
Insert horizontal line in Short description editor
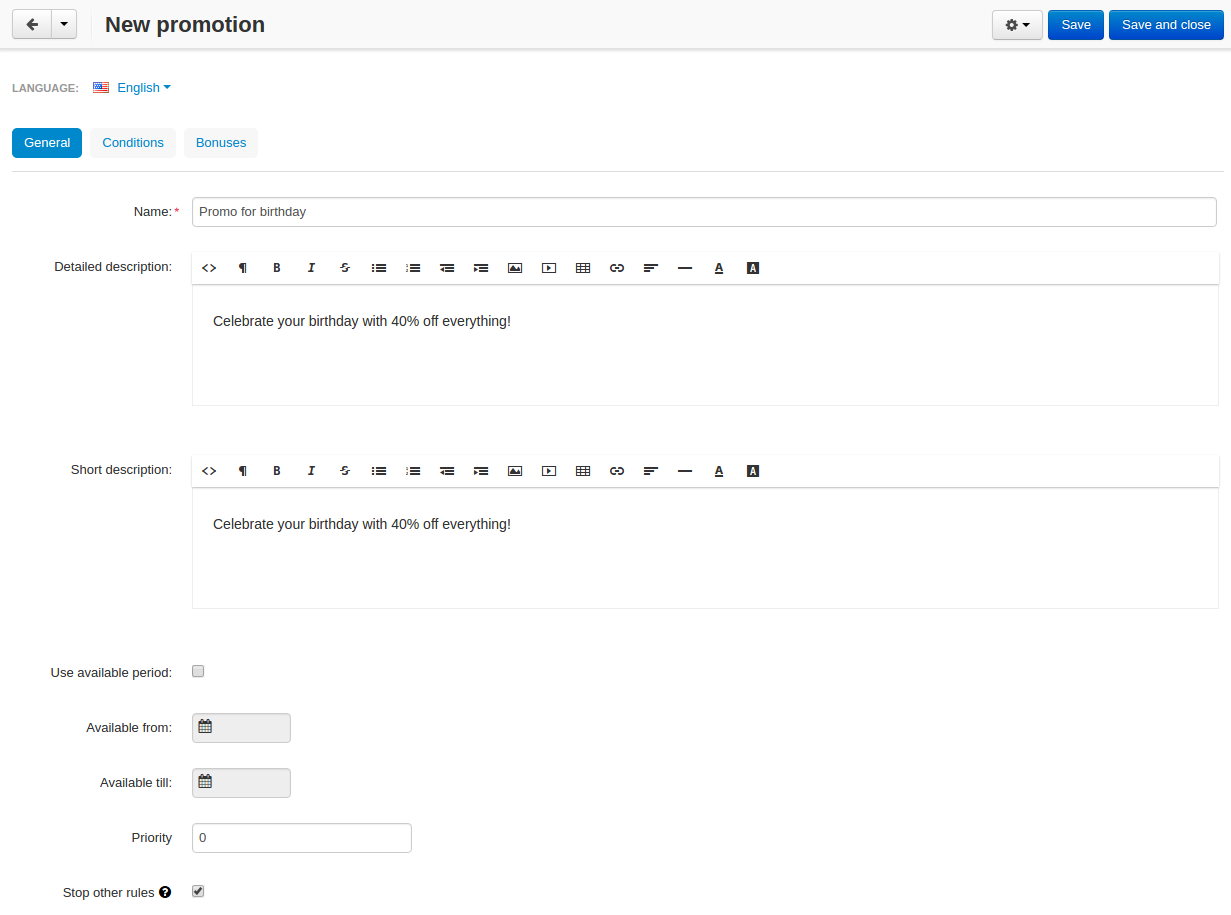(685, 471)
